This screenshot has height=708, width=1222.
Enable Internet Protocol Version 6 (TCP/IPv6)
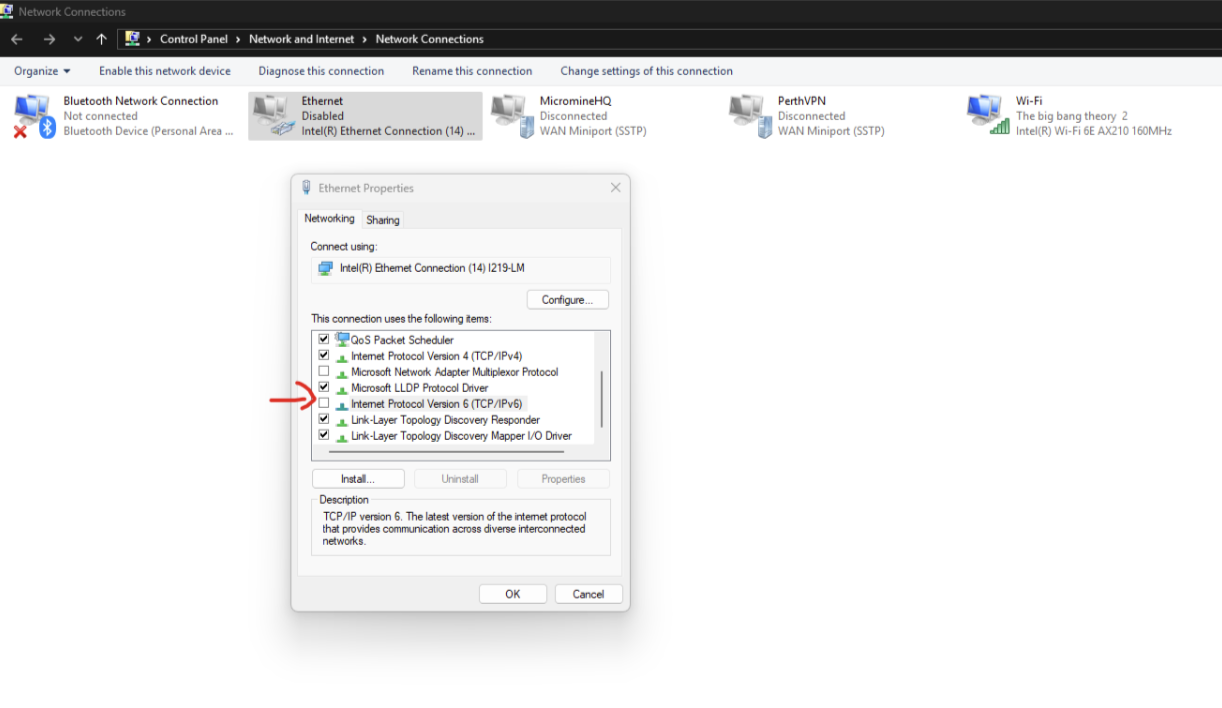coord(323,402)
